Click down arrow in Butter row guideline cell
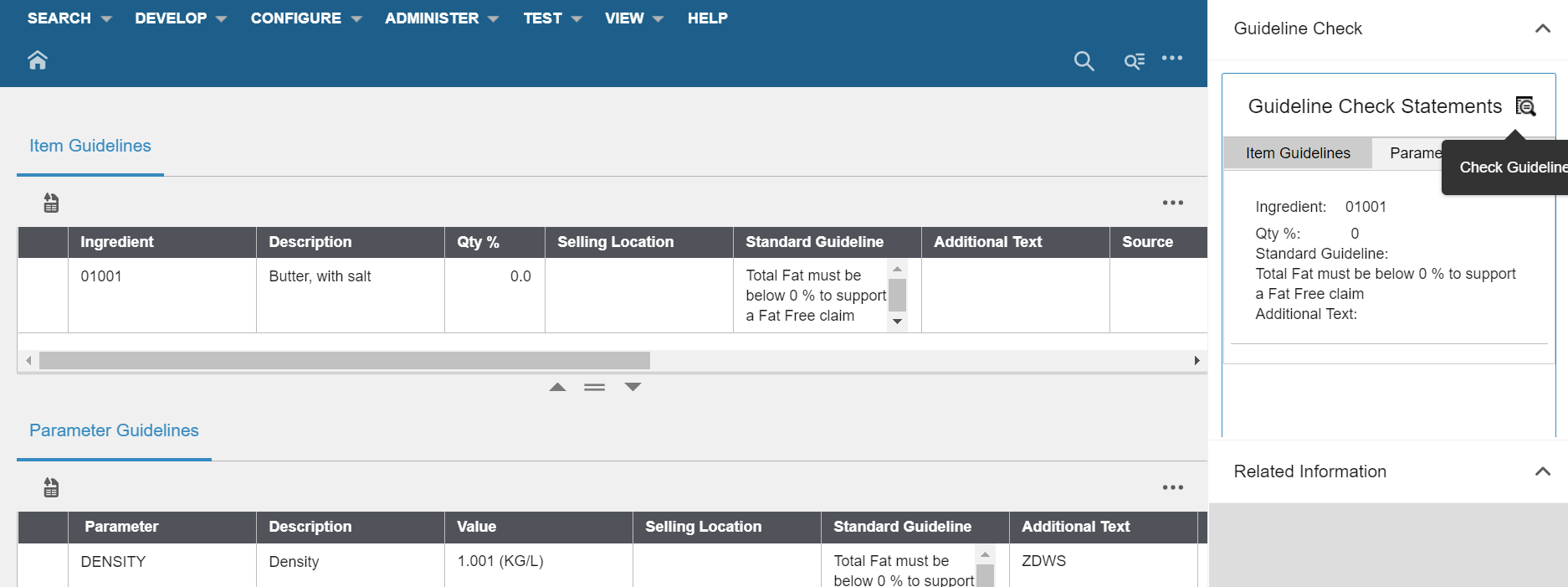This screenshot has width=1568, height=587. [x=897, y=322]
